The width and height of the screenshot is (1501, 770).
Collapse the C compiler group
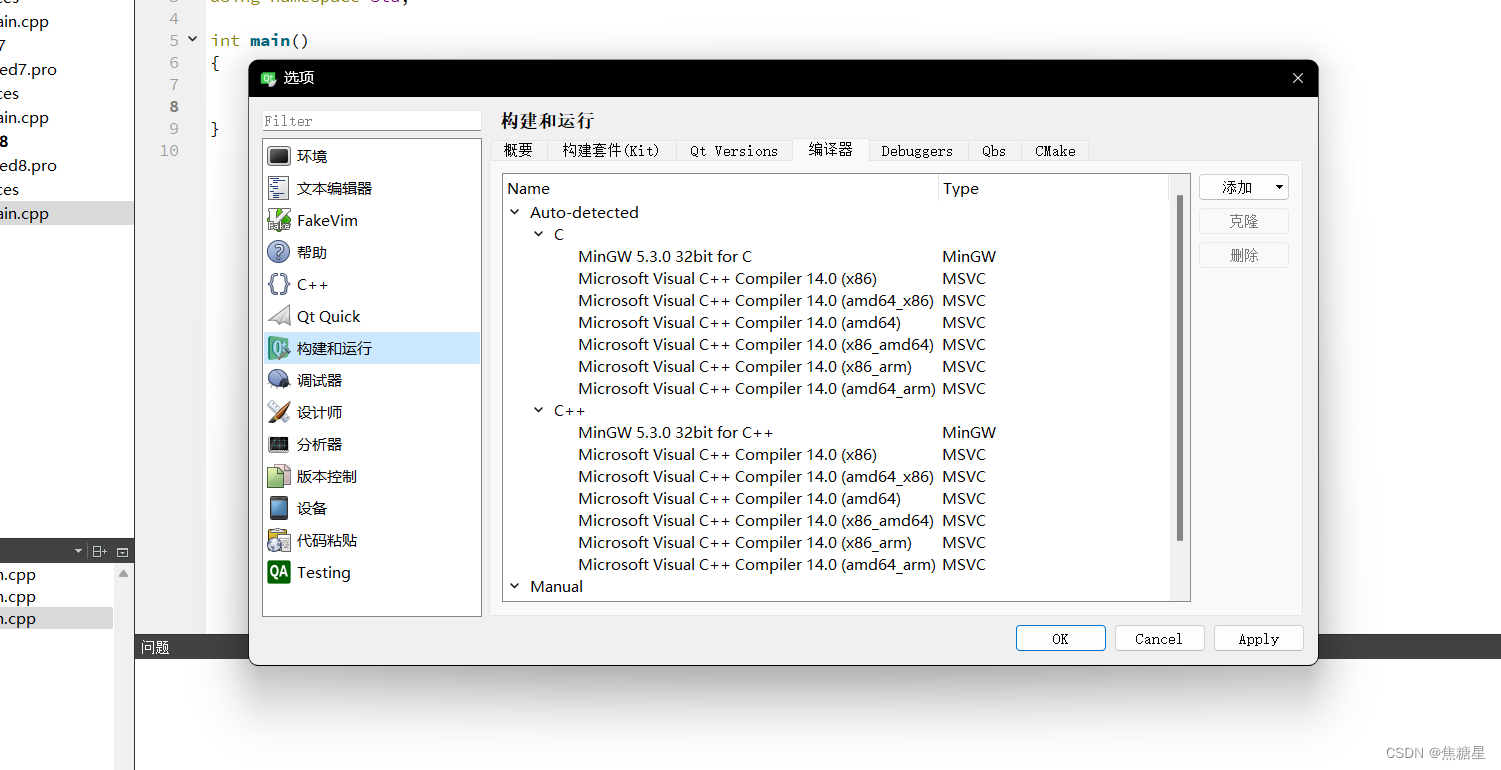[x=539, y=234]
